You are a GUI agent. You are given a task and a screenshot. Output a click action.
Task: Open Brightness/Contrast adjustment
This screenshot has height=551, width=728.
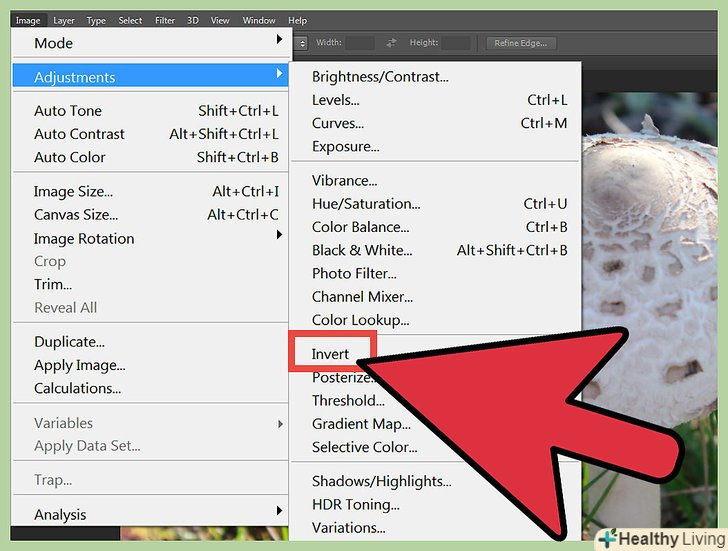pos(436,77)
